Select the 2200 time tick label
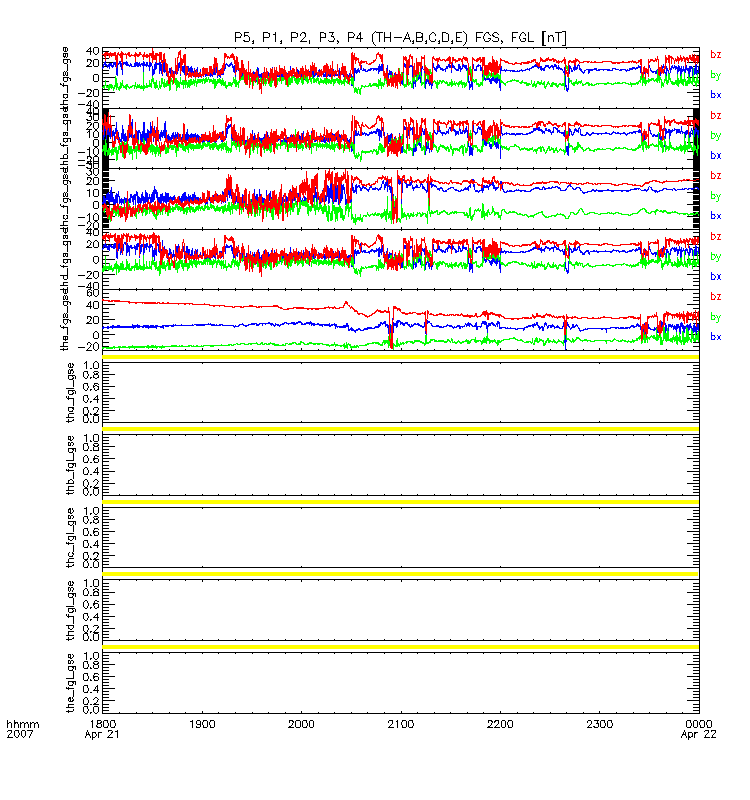 [x=500, y=724]
